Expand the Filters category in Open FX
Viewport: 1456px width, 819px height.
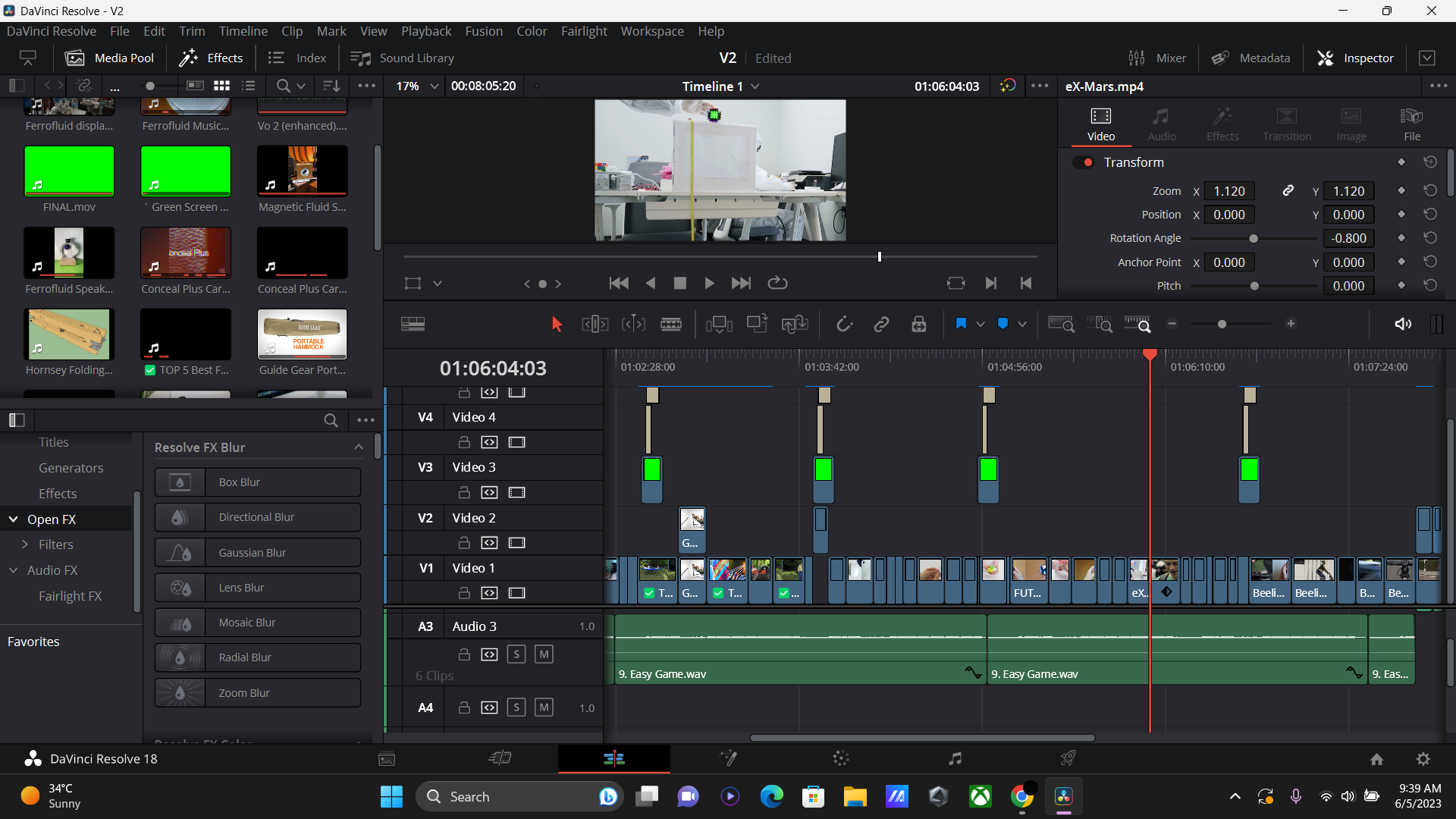(x=25, y=544)
